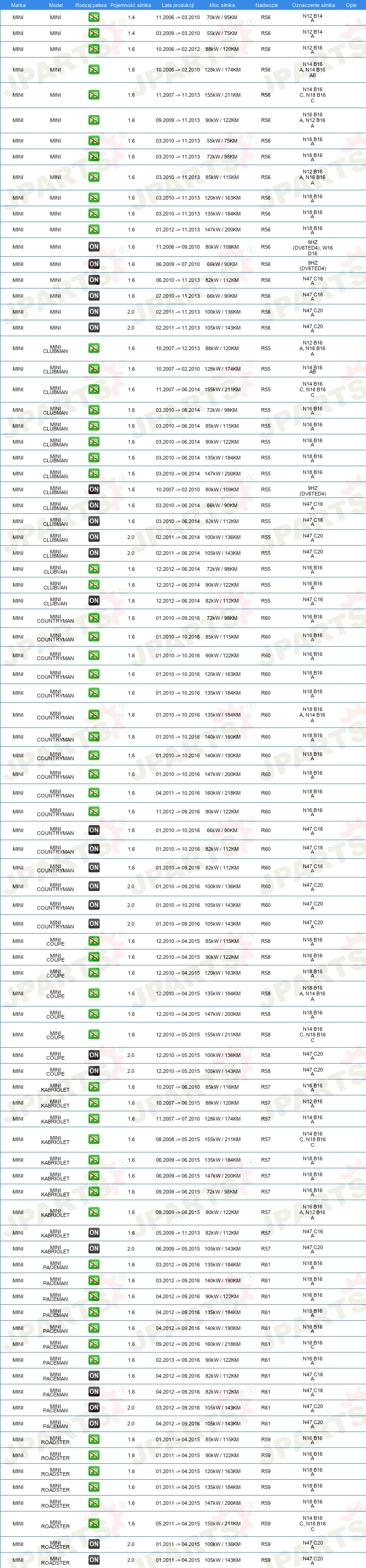The height and width of the screenshot is (1568, 366).
Task: Select the petrol icon for MINI R56 88kW / 120KM
Action: pos(94,49)
